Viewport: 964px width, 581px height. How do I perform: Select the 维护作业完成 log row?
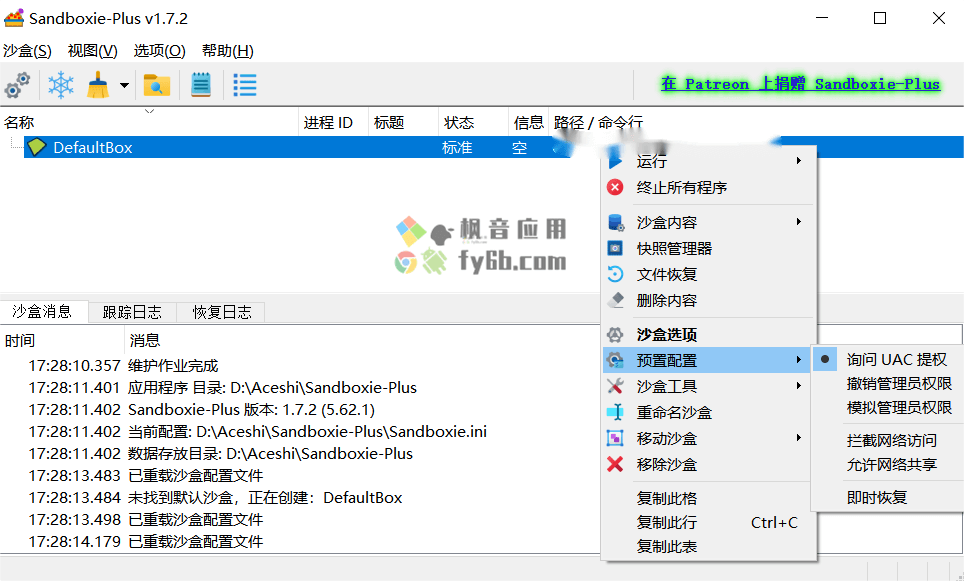(x=301, y=366)
